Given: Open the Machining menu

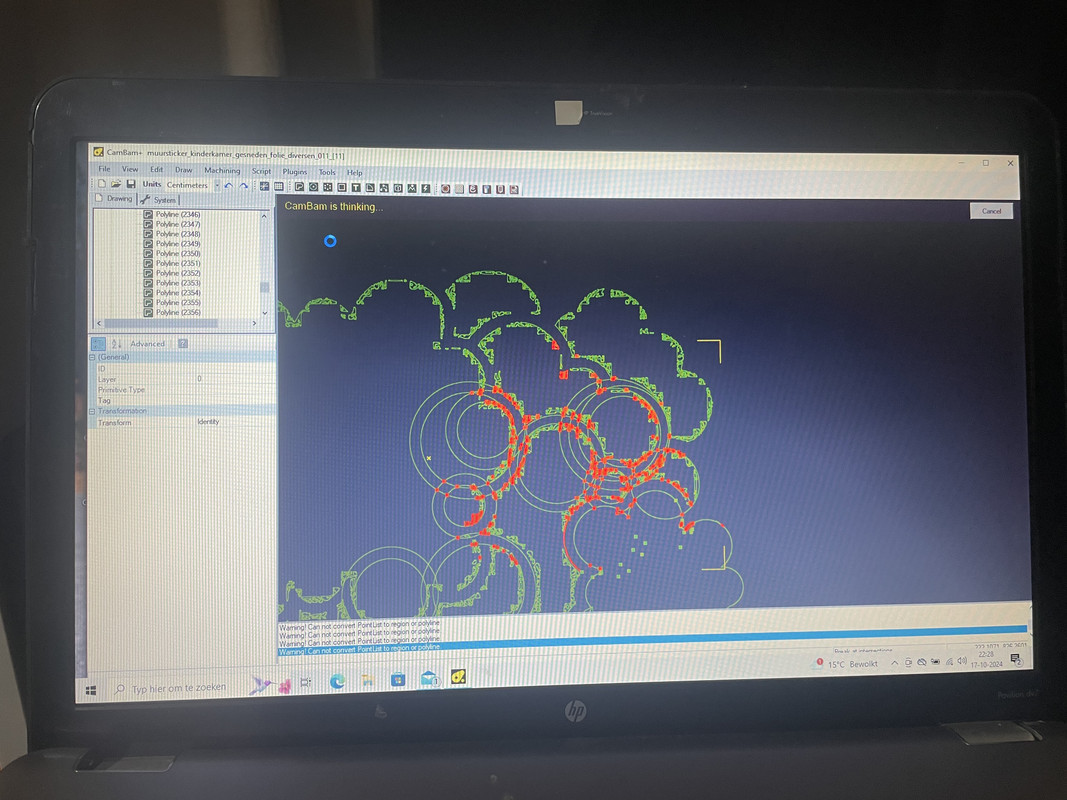Looking at the screenshot, I should point(222,171).
